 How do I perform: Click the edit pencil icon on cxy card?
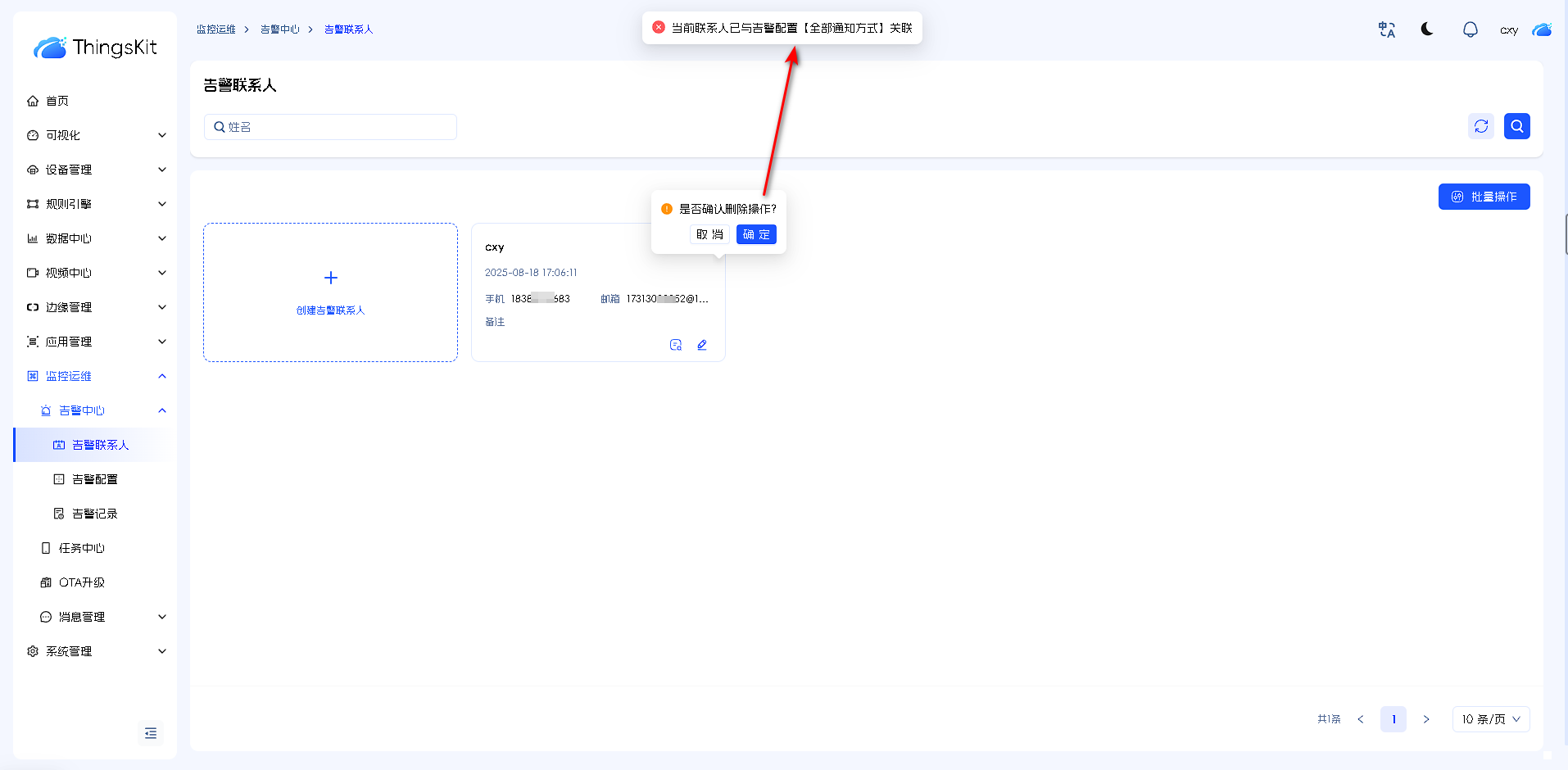(702, 345)
